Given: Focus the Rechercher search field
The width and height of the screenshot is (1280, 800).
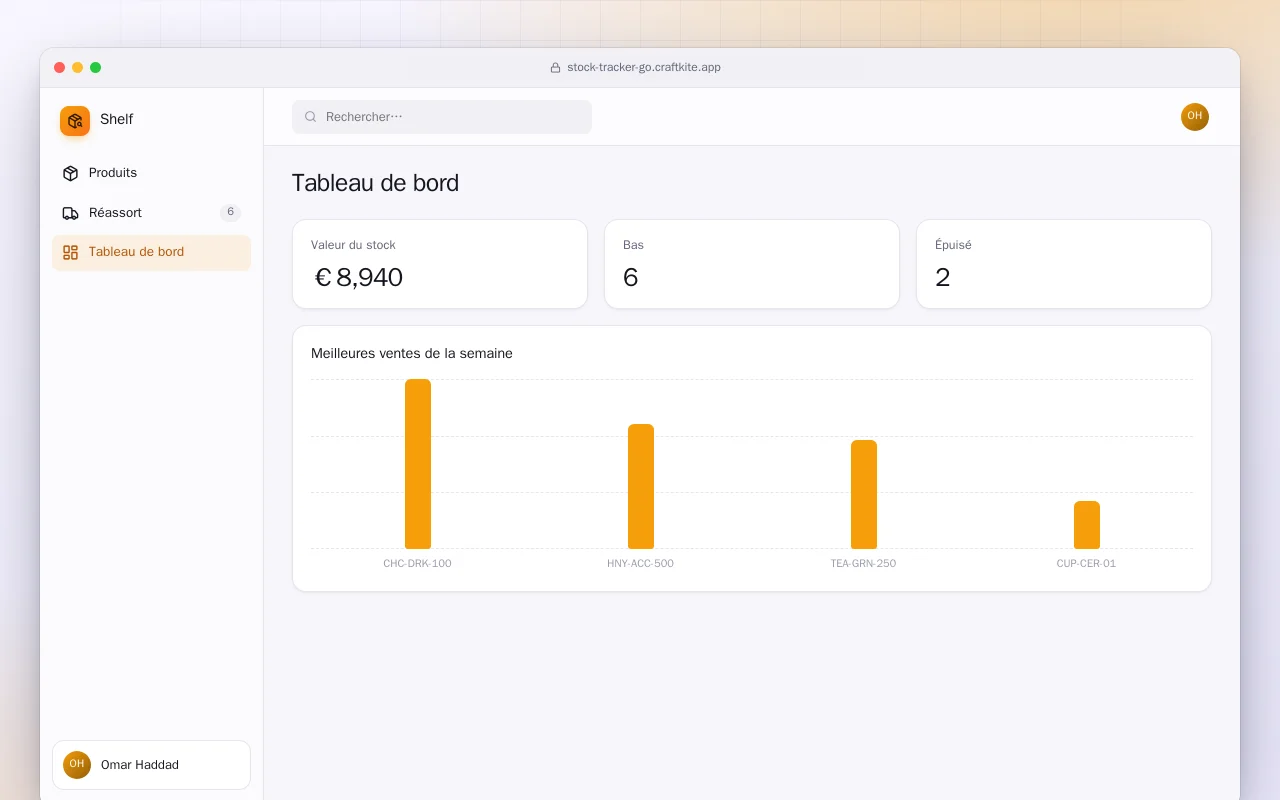Looking at the screenshot, I should pos(442,117).
